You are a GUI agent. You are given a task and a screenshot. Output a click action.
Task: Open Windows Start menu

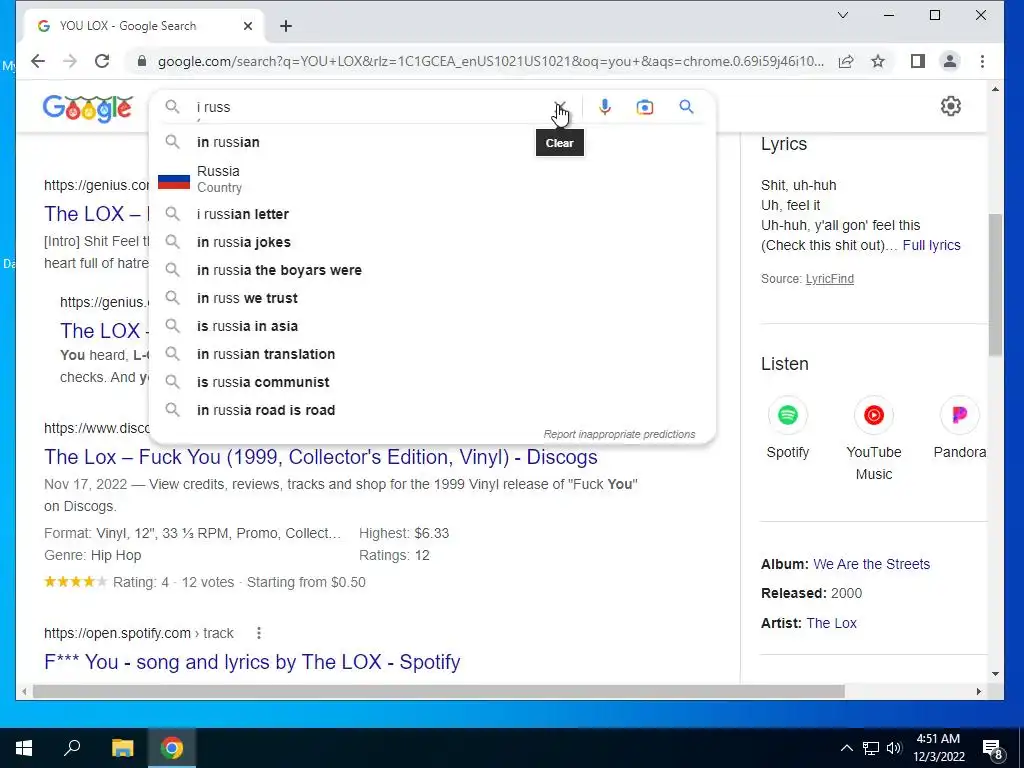(24, 748)
